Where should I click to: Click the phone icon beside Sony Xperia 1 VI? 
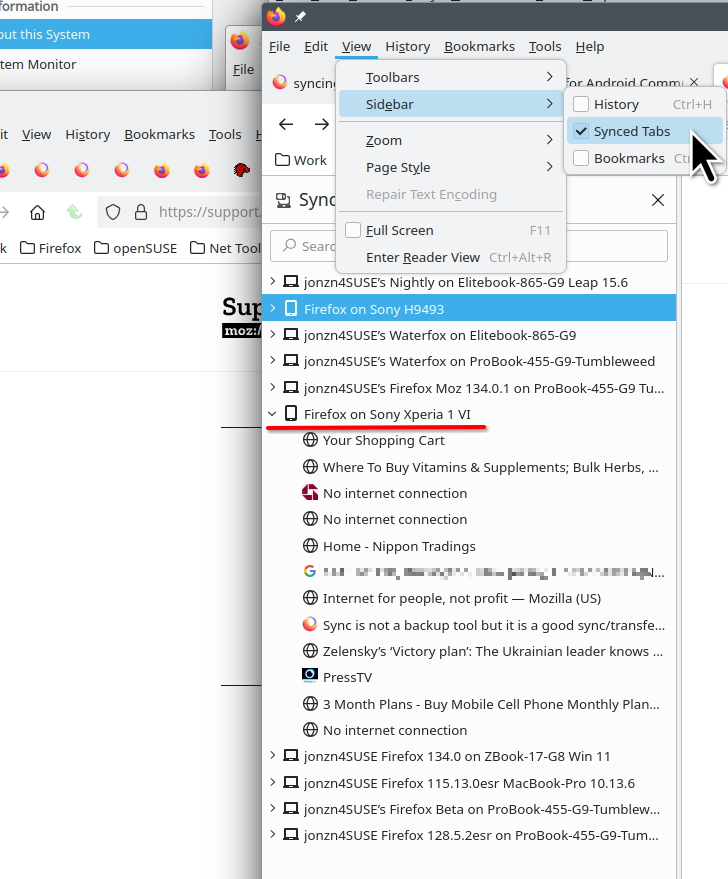coord(291,414)
